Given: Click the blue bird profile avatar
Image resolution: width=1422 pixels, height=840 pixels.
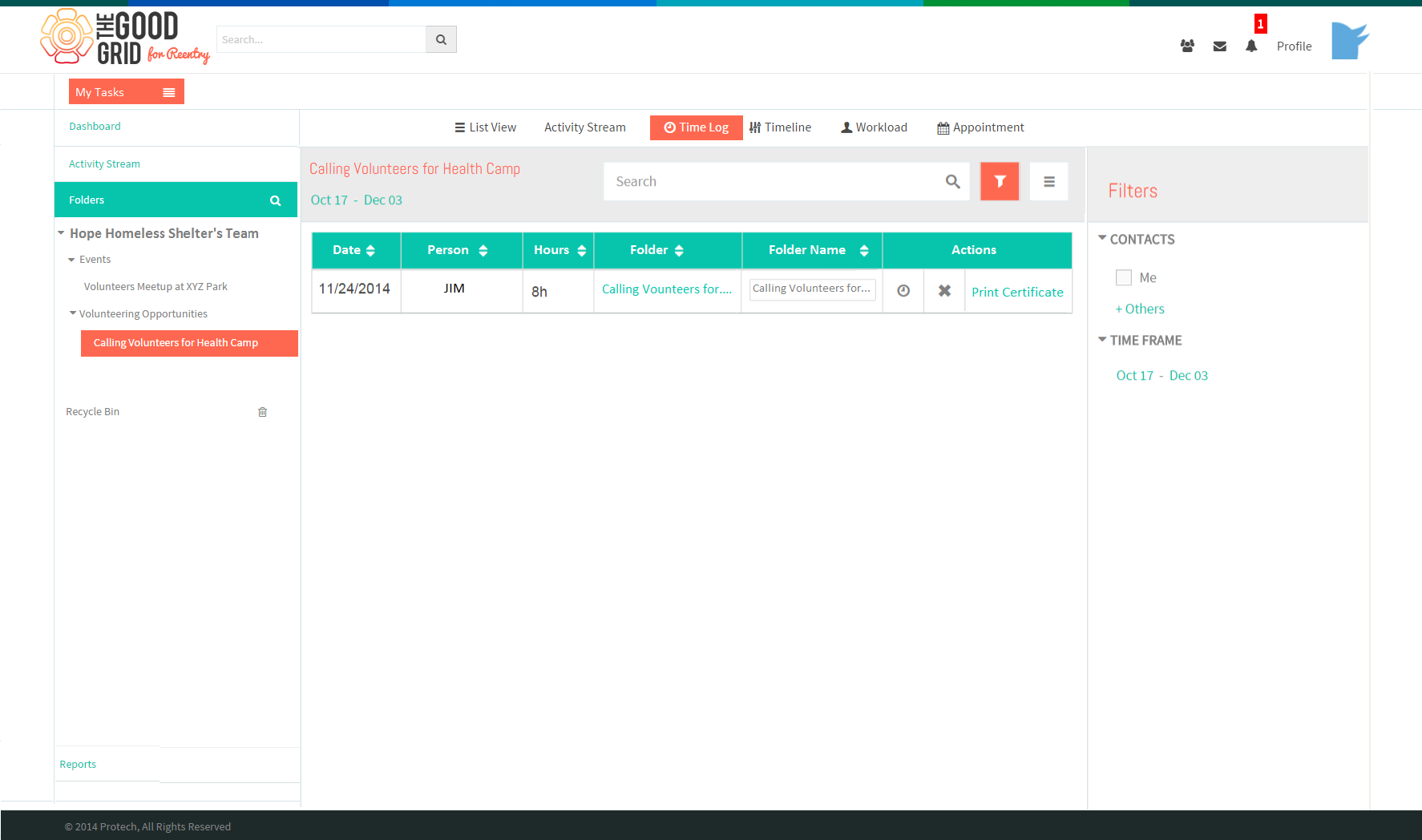Looking at the screenshot, I should tap(1351, 41).
